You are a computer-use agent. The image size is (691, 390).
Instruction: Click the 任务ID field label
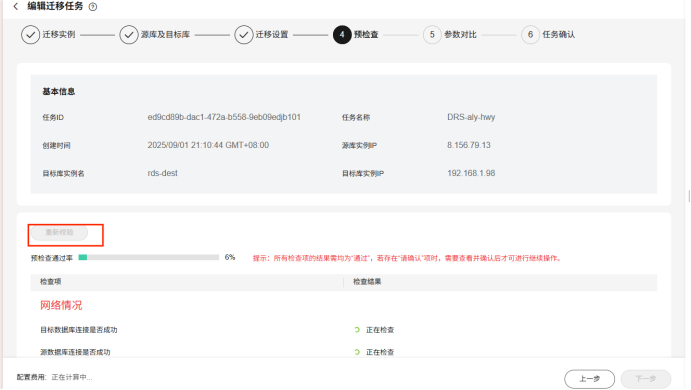pos(53,118)
